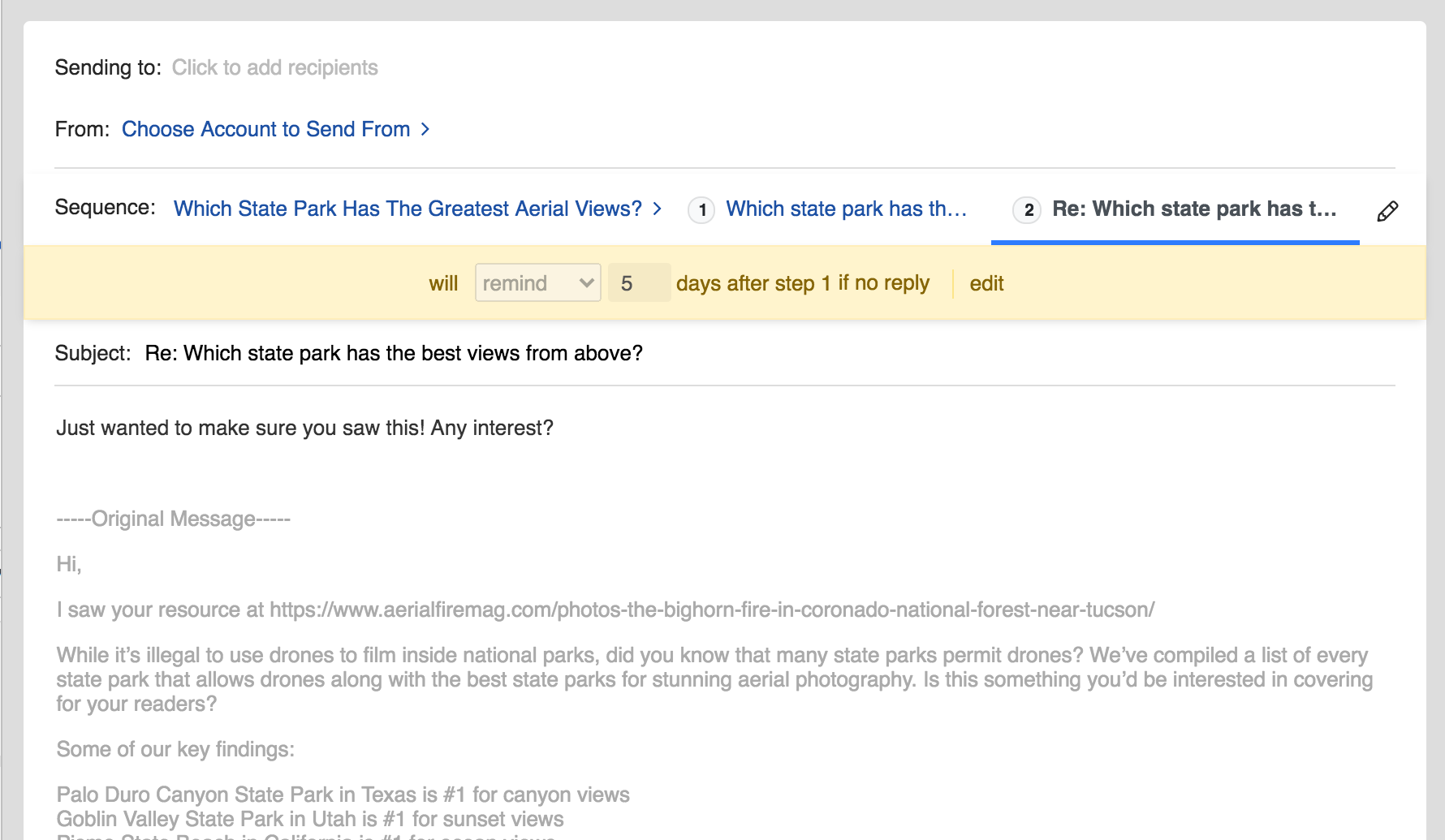The width and height of the screenshot is (1445, 840).
Task: Click the 'Some of our key findings:' line
Action: pos(175,749)
